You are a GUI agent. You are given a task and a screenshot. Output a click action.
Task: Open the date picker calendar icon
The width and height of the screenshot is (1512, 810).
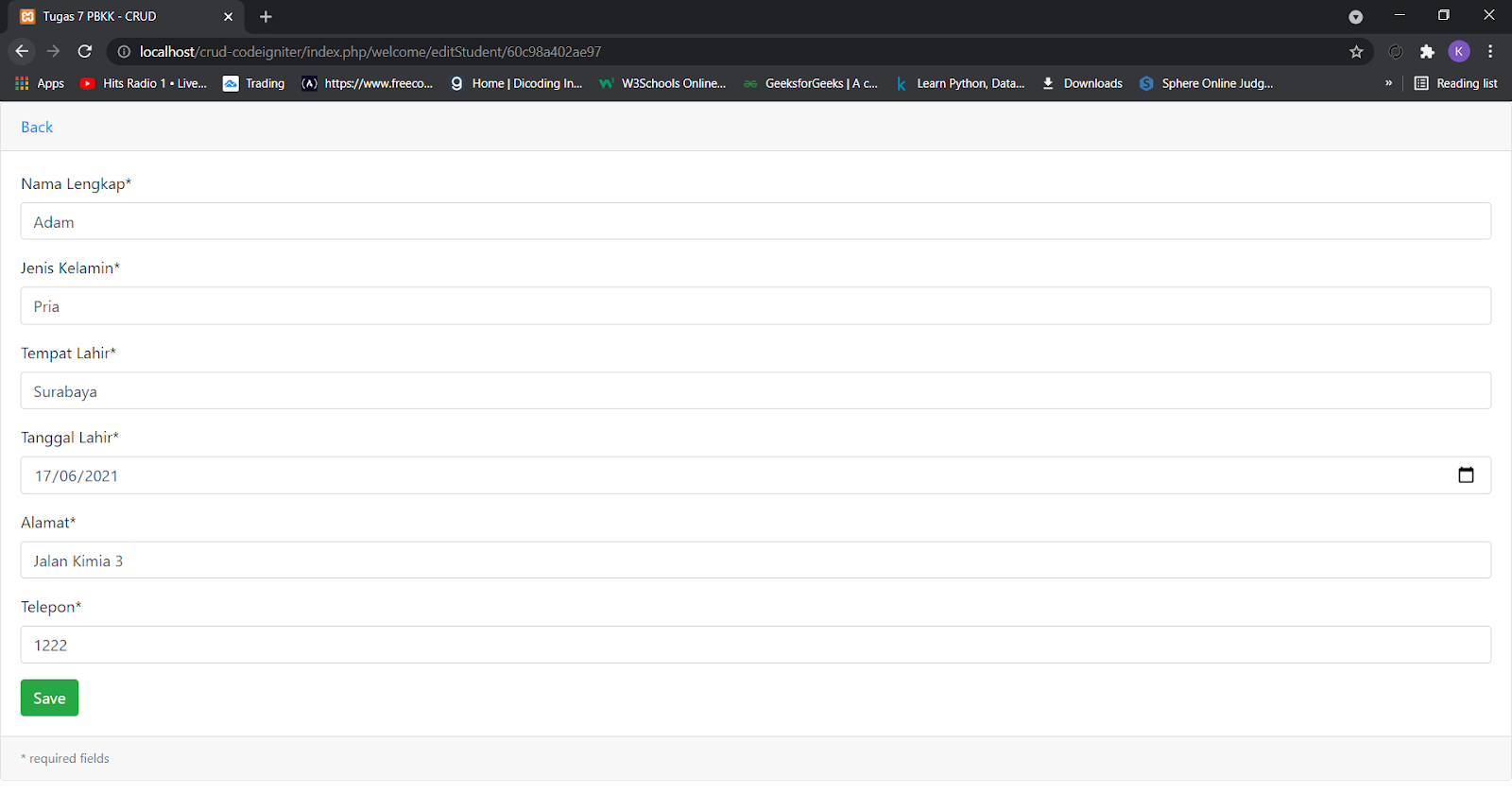coord(1466,475)
